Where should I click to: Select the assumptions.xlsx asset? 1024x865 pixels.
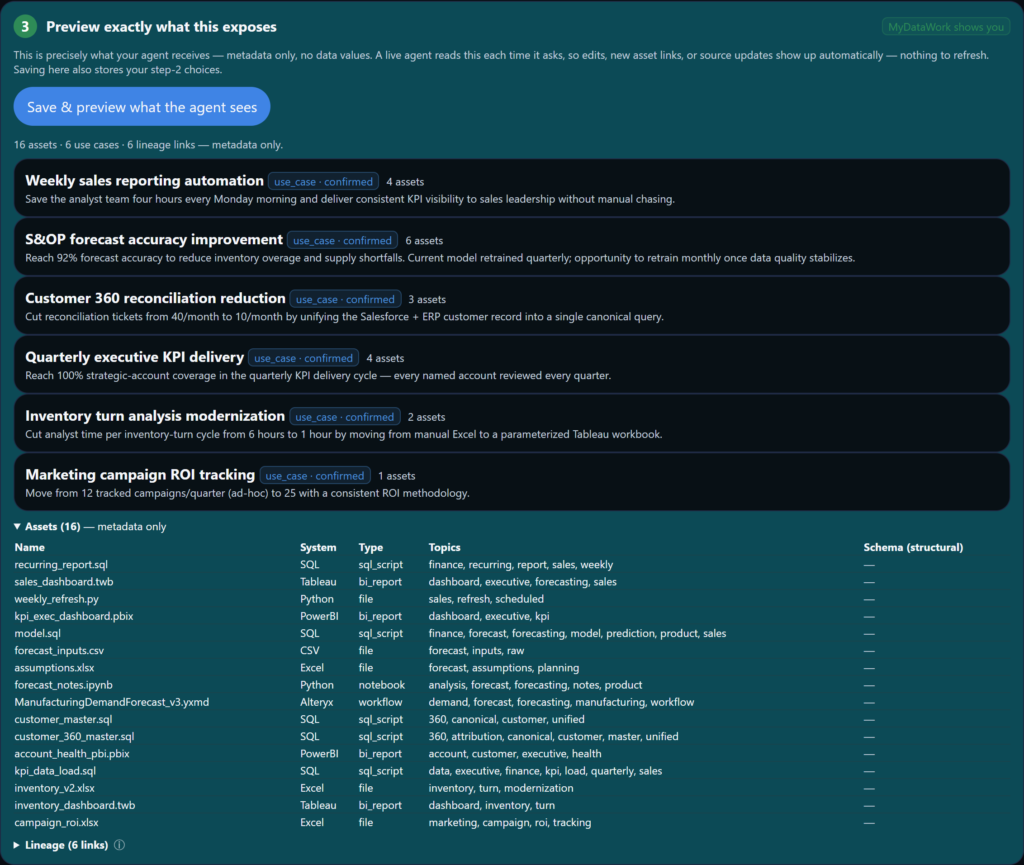pos(54,668)
